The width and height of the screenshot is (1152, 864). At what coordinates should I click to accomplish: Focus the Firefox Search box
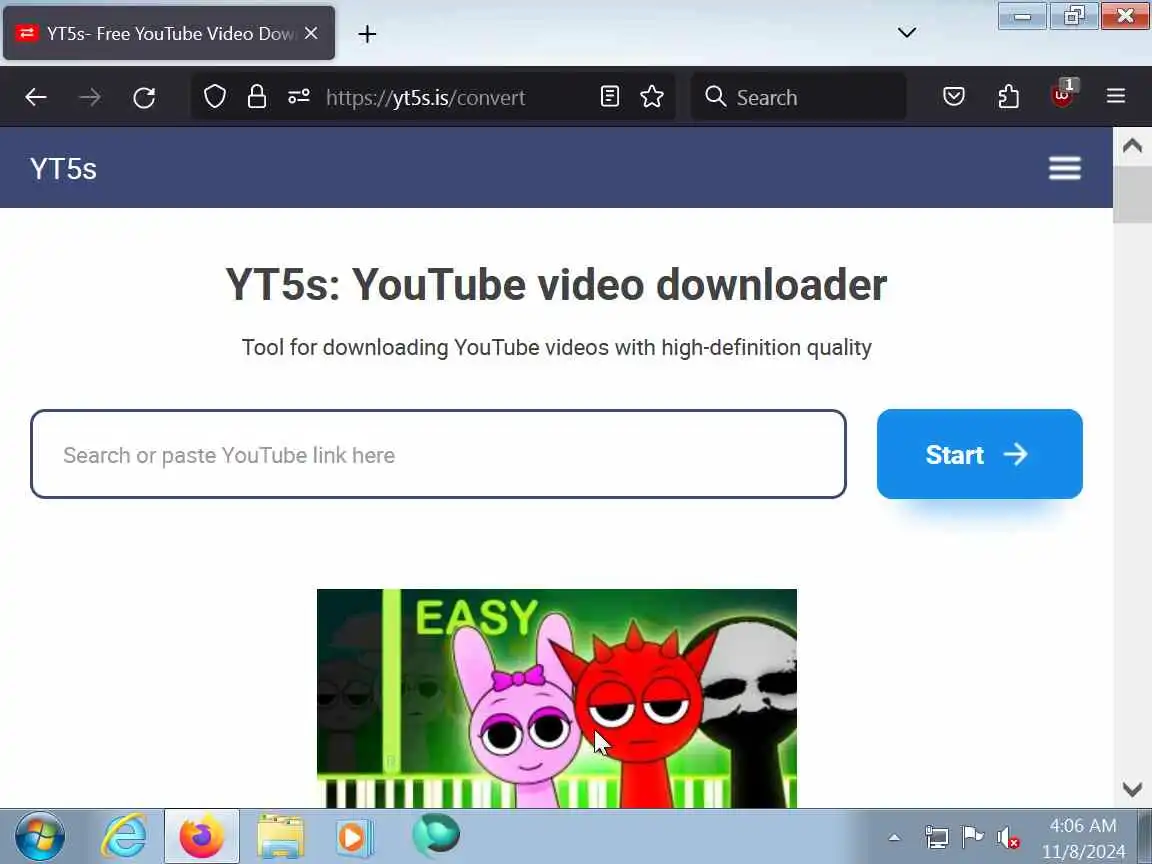(799, 97)
